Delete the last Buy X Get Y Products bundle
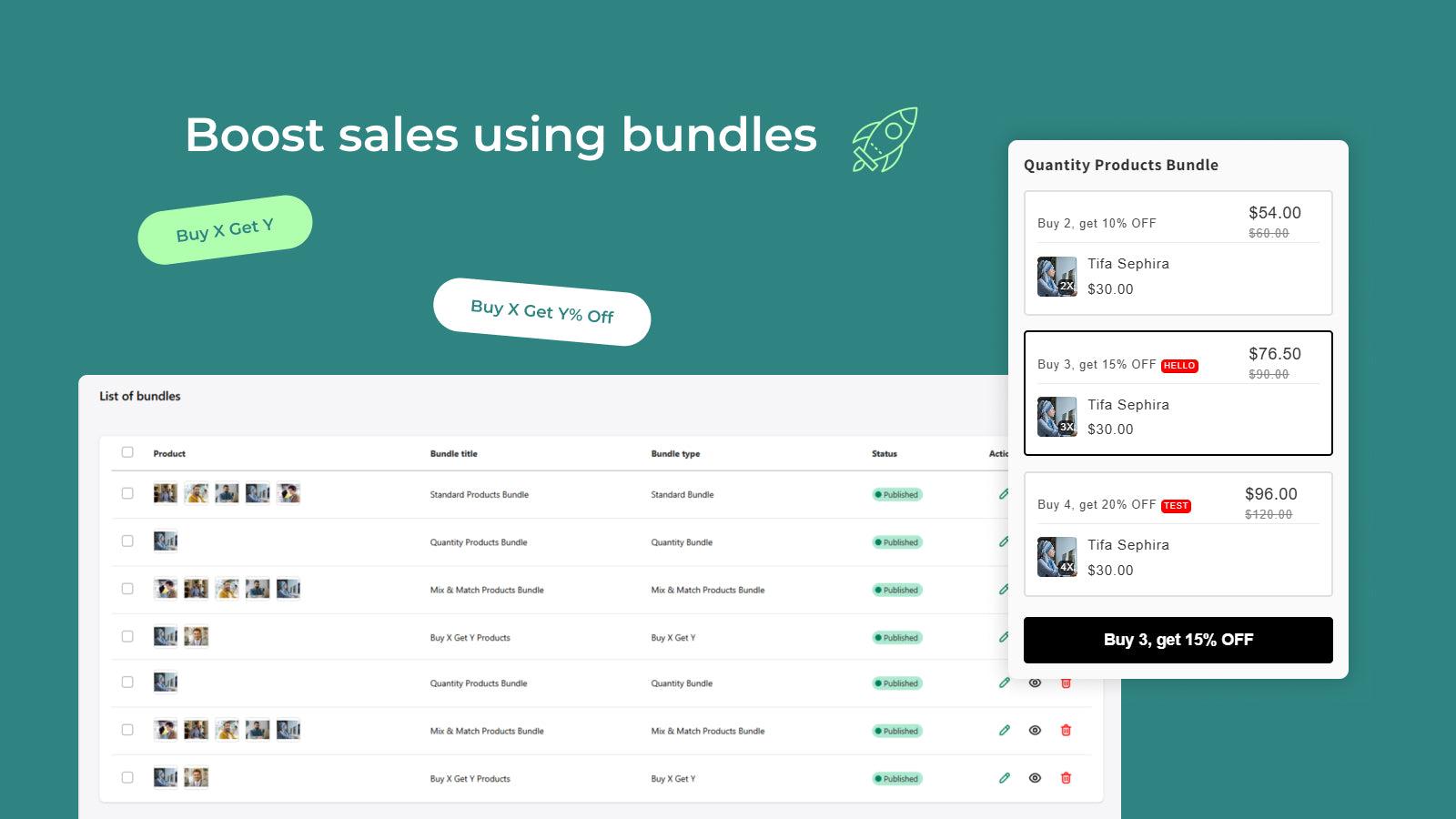The height and width of the screenshot is (819, 1456). (x=1066, y=778)
